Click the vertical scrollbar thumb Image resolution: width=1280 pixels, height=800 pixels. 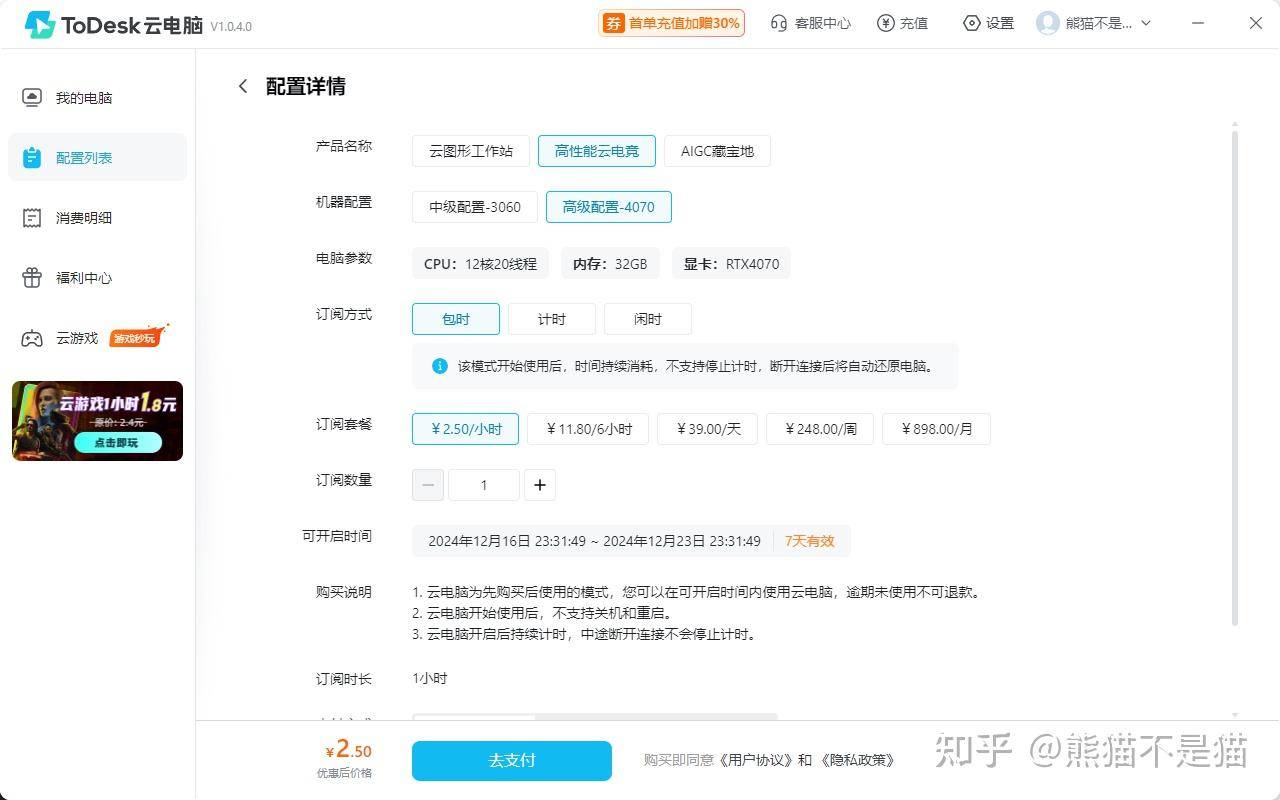click(1235, 378)
